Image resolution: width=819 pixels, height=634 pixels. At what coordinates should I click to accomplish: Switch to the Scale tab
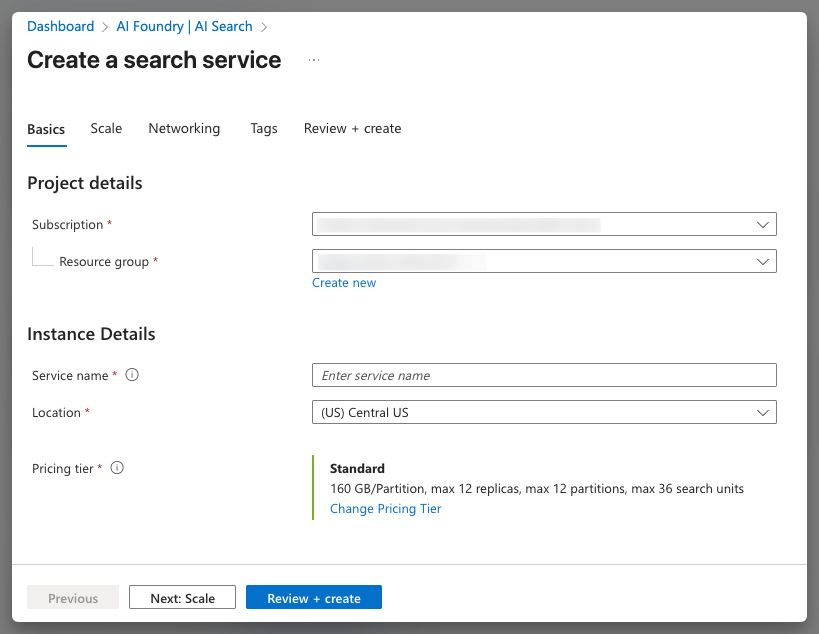point(106,129)
